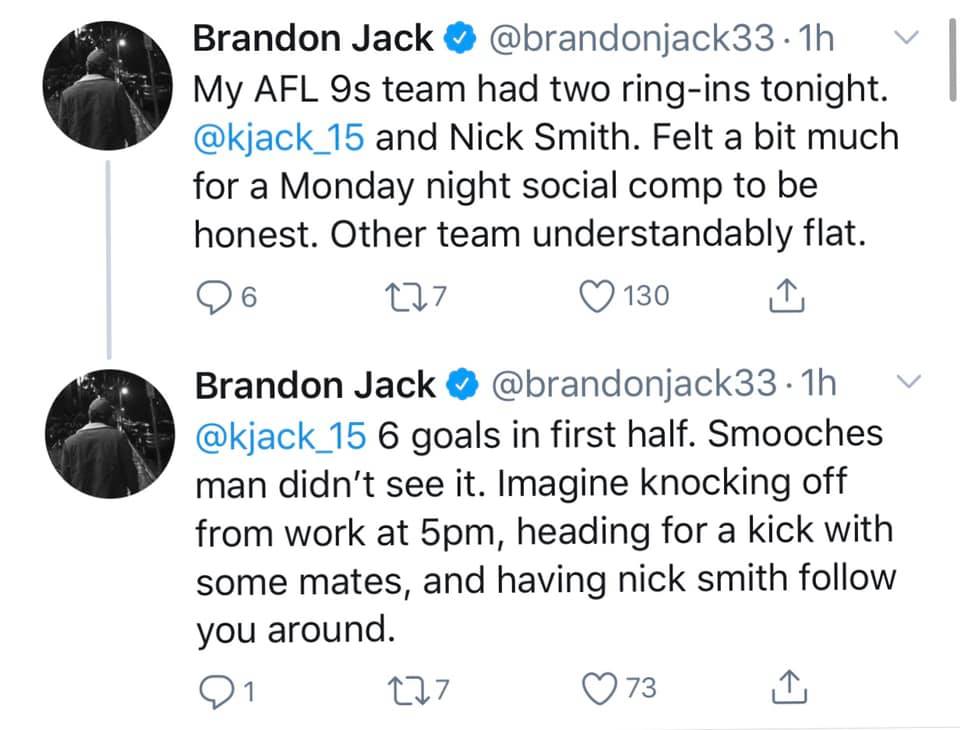Reply to the AFL 9s ring-ins tweet
The image size is (960, 730).
[x=212, y=297]
